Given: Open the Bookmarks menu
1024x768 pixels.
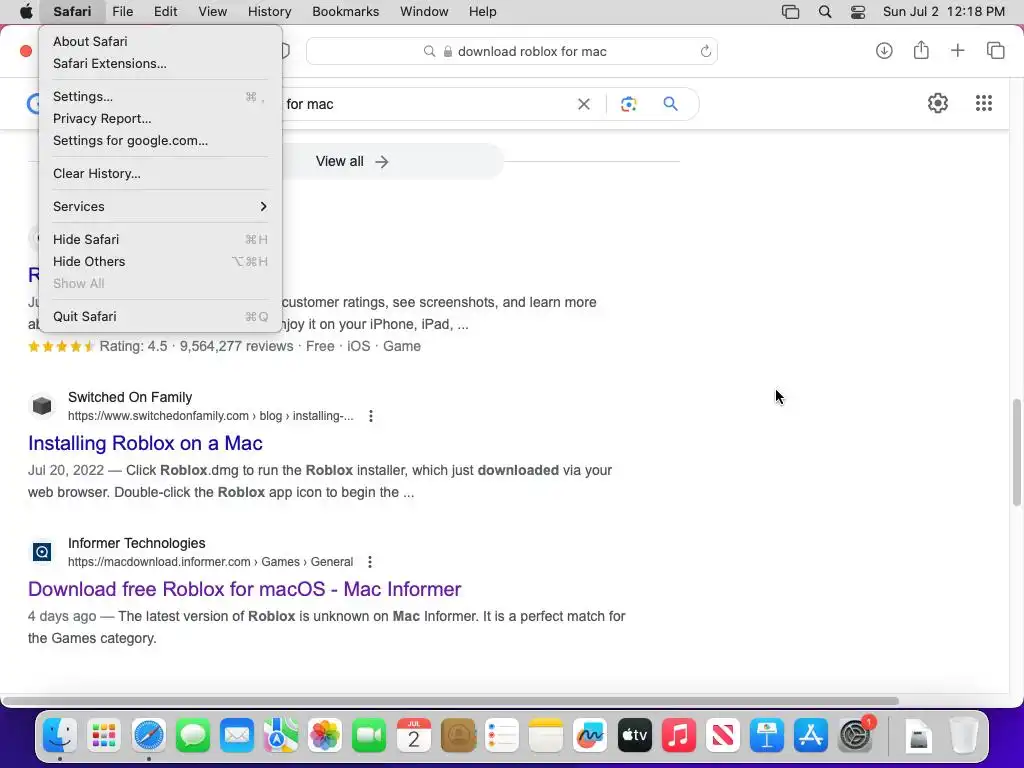Looking at the screenshot, I should (x=345, y=12).
